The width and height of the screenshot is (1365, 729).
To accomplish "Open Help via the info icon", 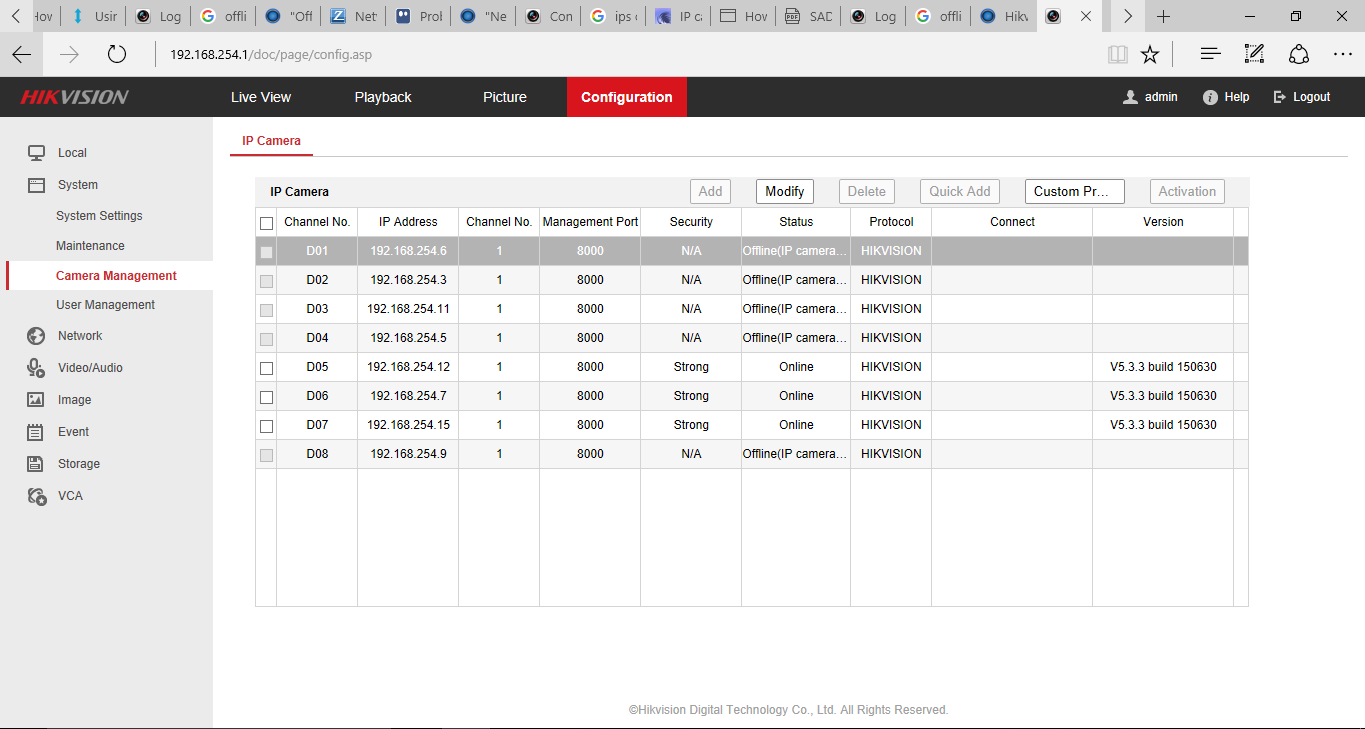I will click(1210, 97).
